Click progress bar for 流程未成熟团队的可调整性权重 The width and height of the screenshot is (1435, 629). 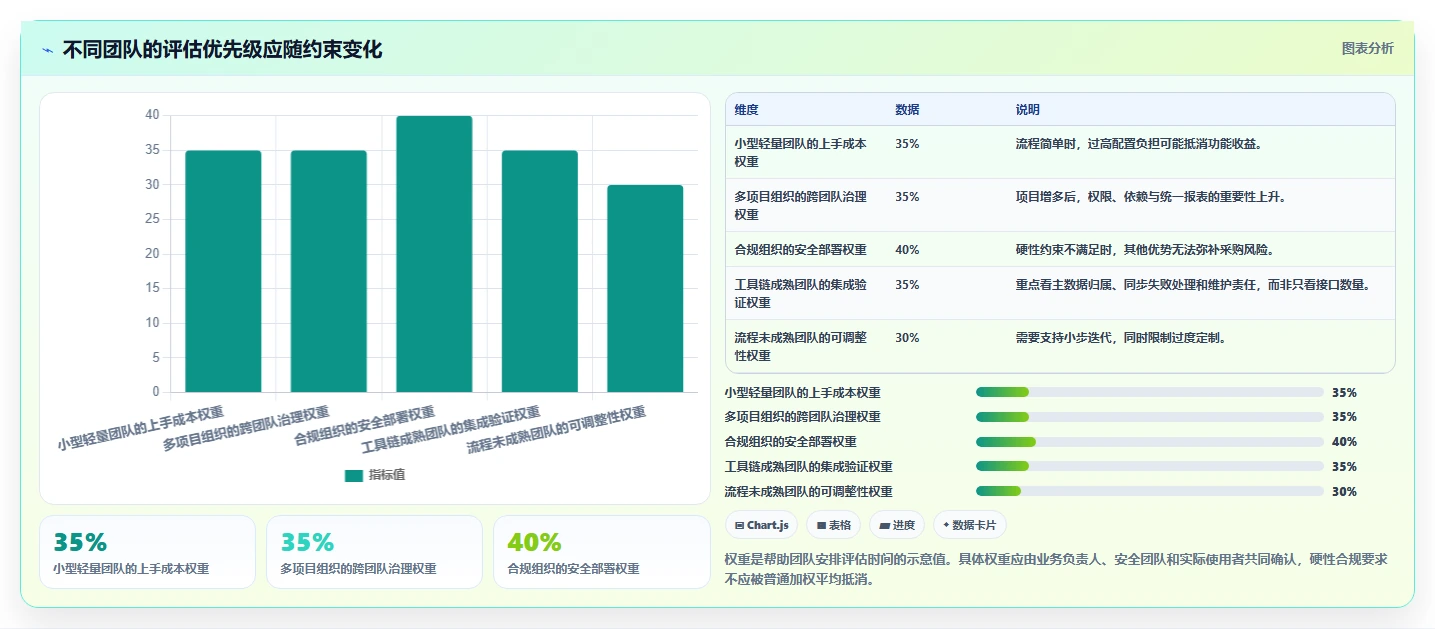coord(1150,491)
